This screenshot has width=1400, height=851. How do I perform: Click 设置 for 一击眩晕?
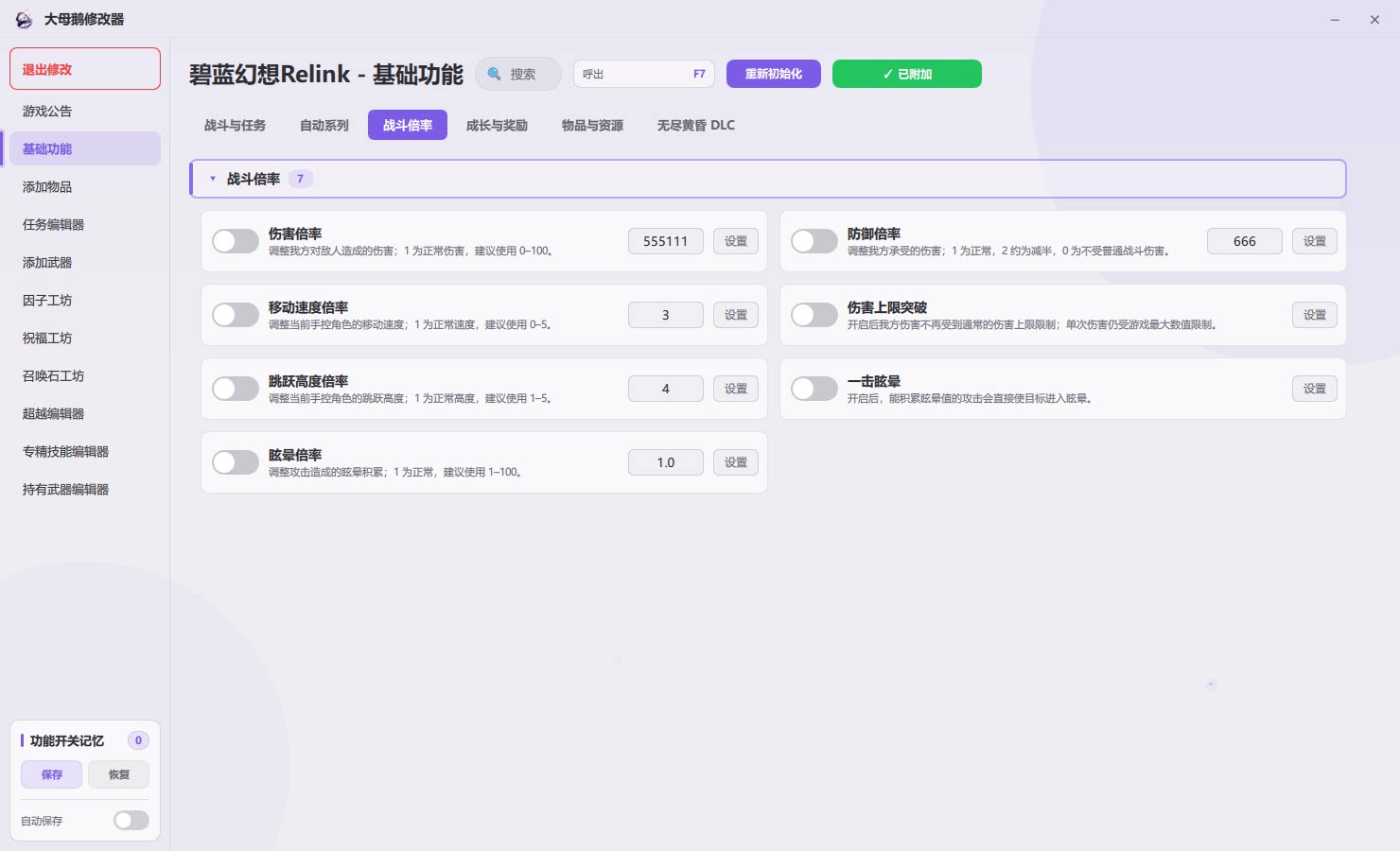(1315, 389)
